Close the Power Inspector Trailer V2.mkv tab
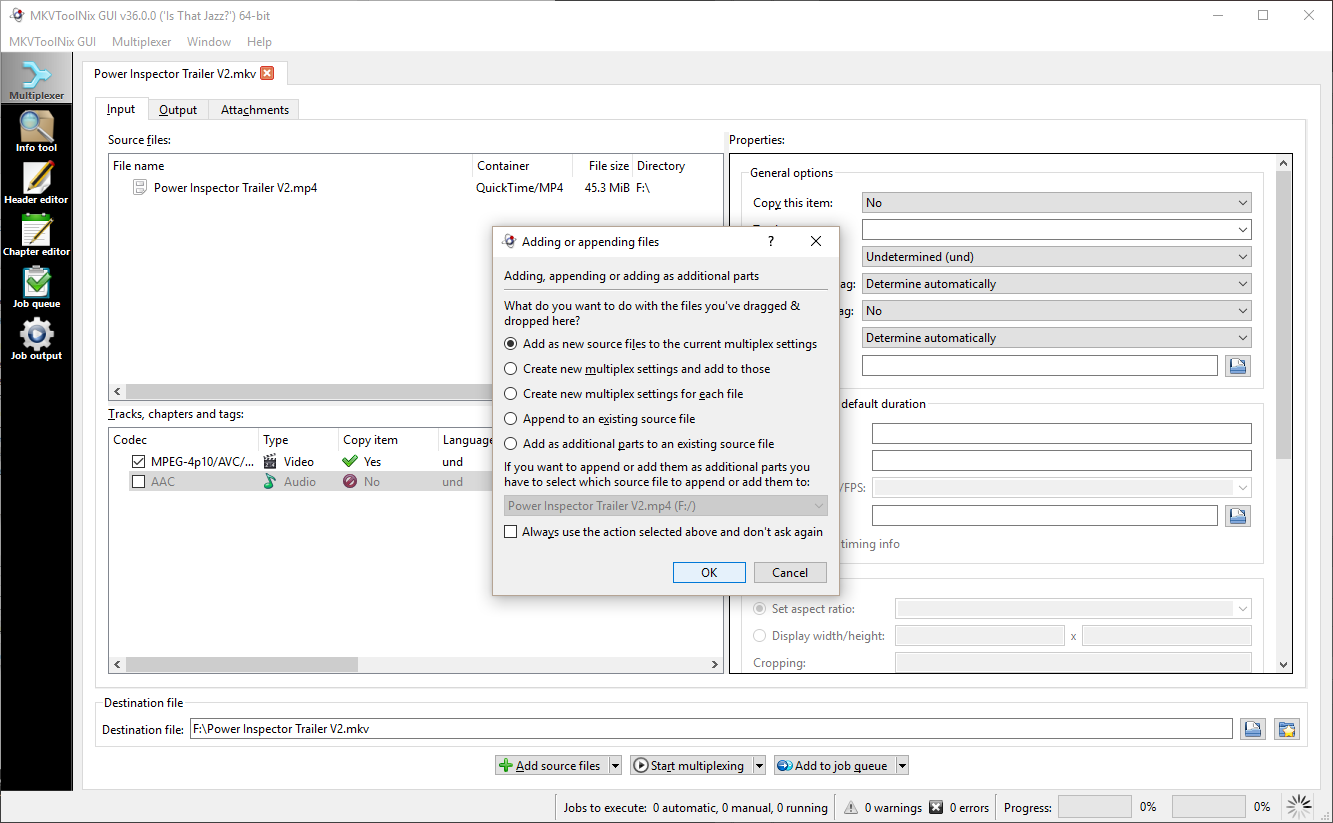 coord(267,73)
